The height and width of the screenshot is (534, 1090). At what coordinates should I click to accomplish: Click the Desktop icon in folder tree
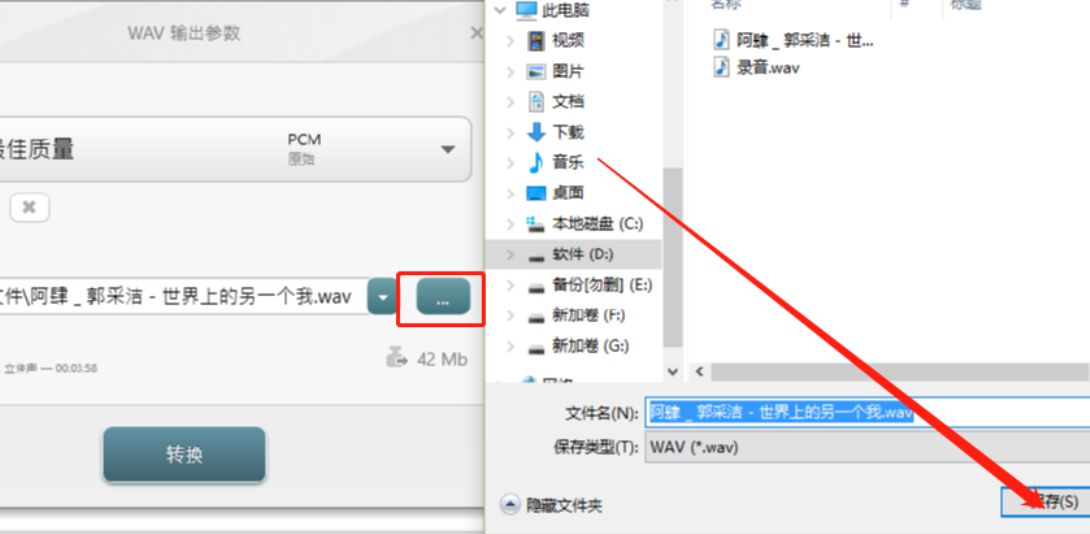pyautogui.click(x=536, y=193)
